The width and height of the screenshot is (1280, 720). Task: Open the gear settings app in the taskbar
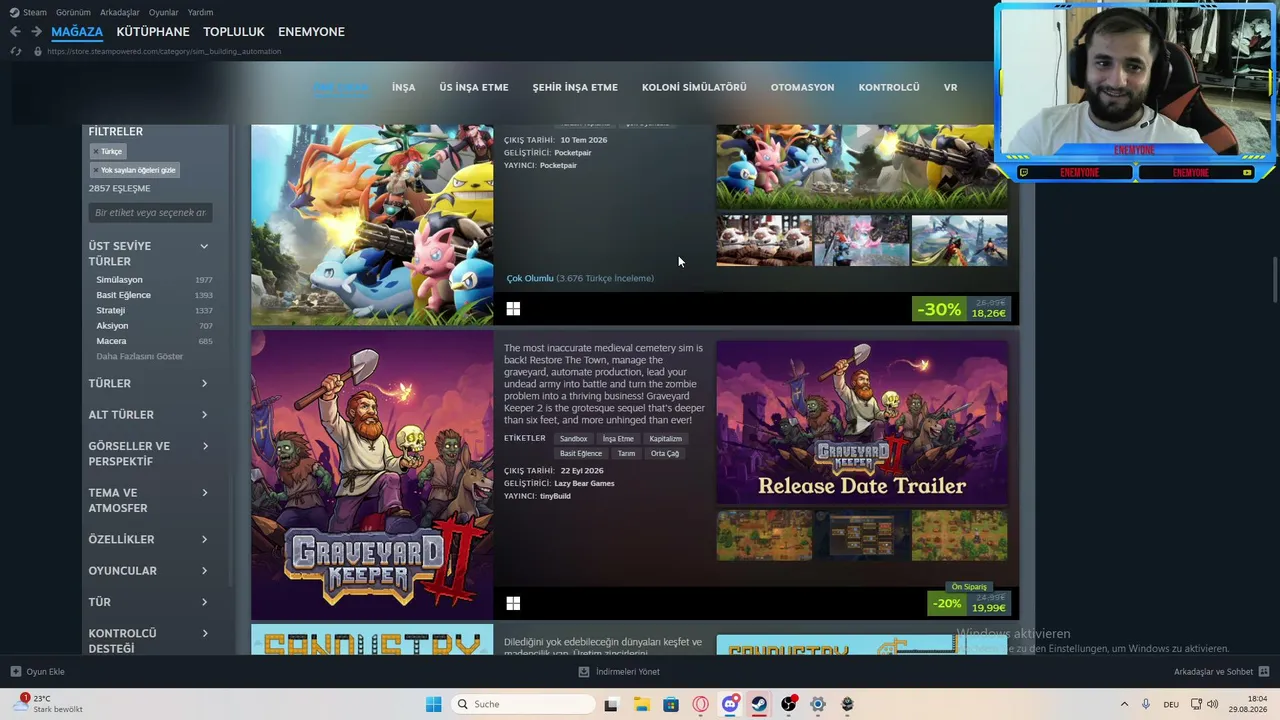(818, 704)
